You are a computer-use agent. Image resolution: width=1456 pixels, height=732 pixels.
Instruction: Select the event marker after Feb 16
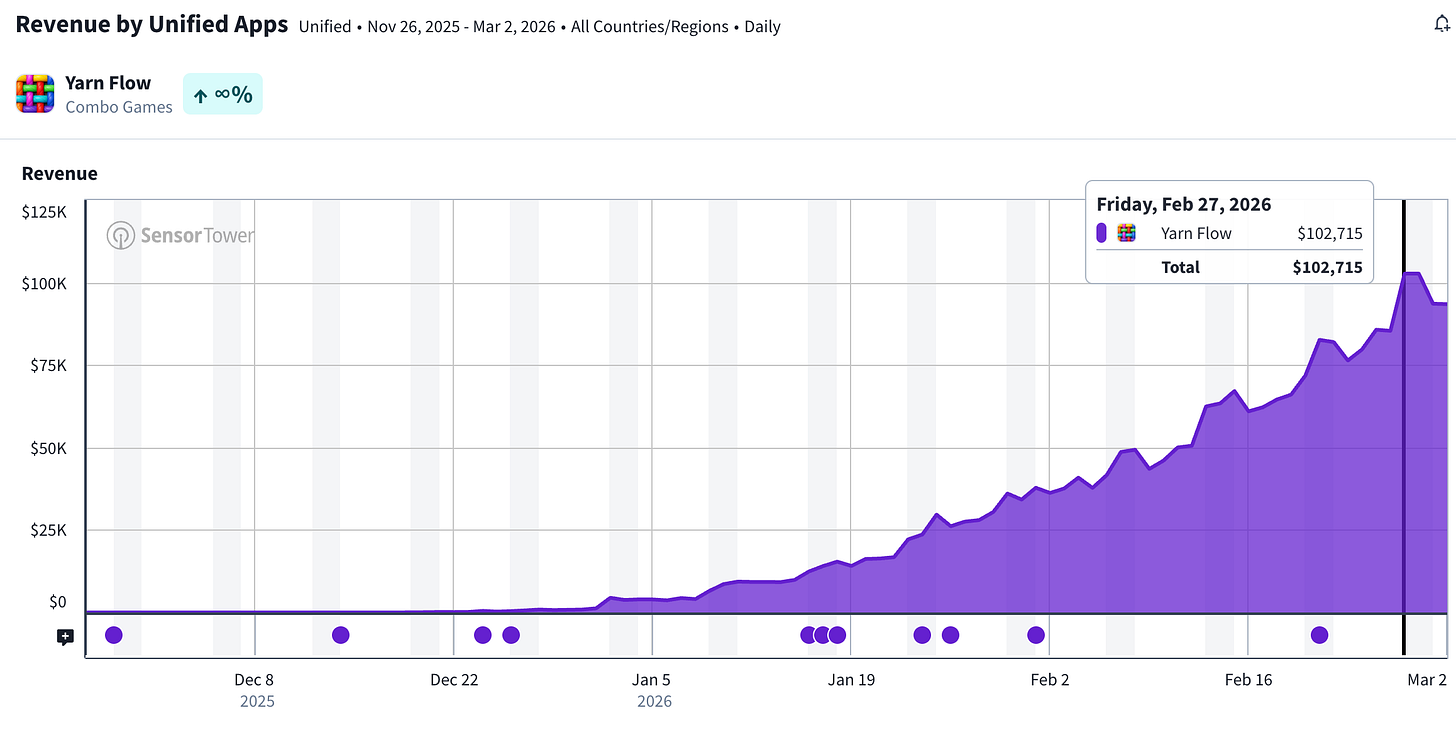[x=1319, y=635]
